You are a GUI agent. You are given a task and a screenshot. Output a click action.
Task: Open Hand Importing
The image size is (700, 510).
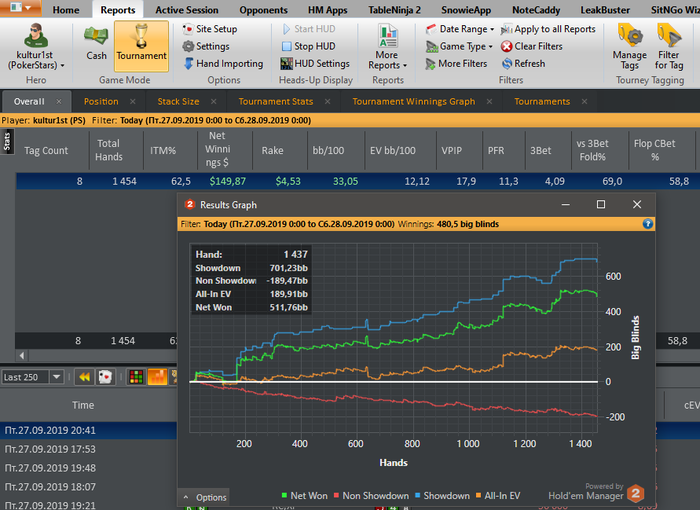[x=223, y=63]
